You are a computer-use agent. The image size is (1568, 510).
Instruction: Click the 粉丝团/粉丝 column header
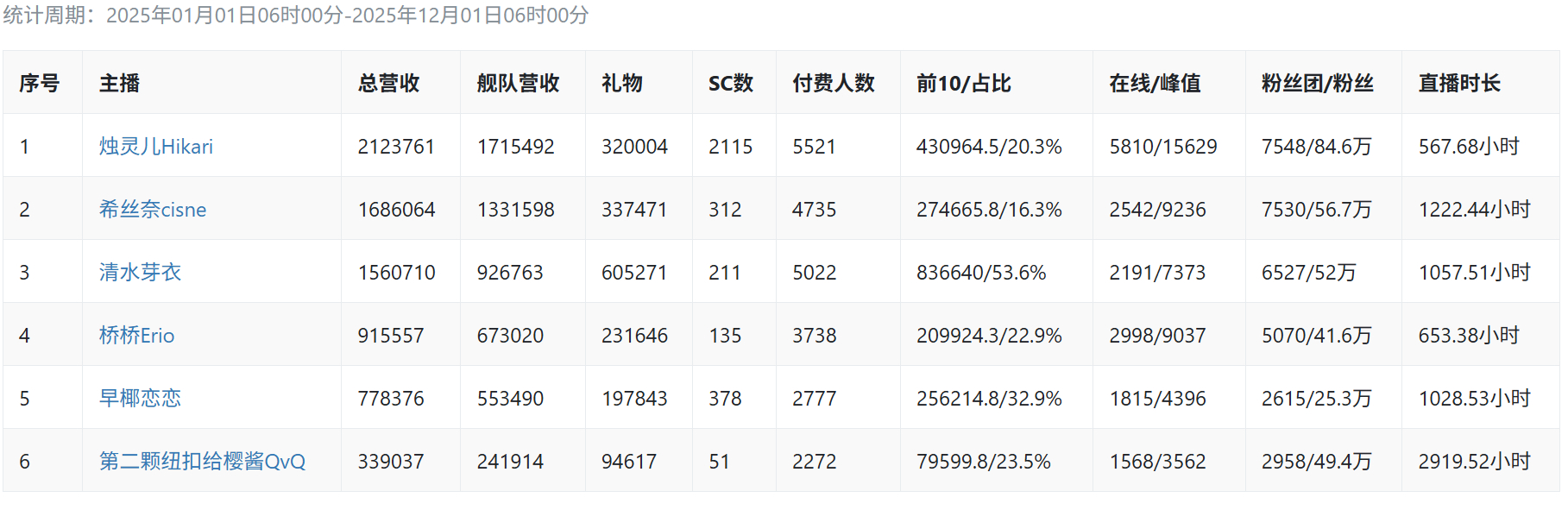pos(1317,84)
